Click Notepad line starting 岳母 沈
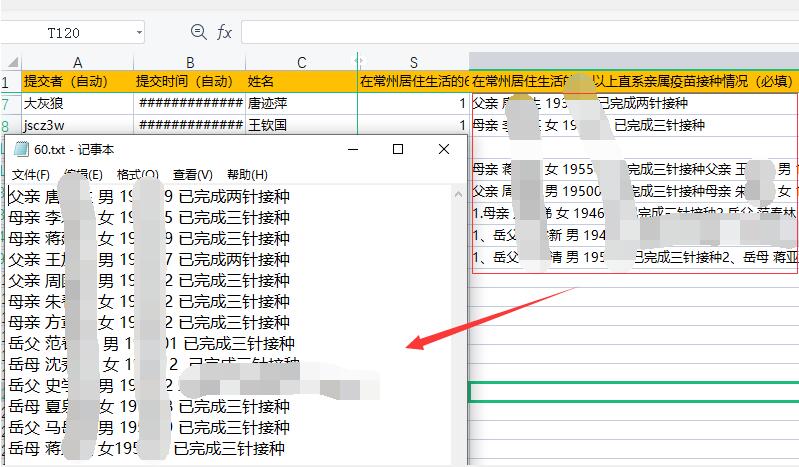This screenshot has width=799, height=467. pos(154,365)
